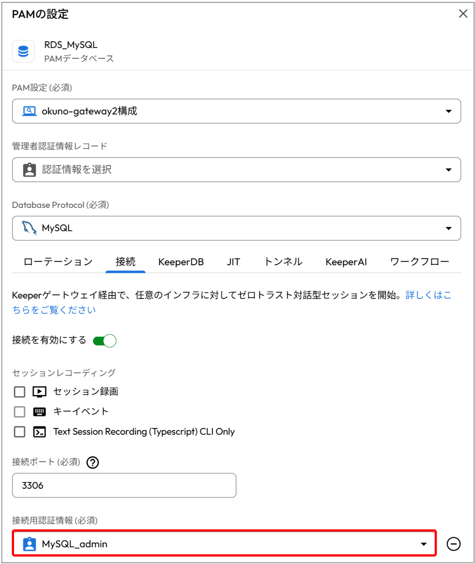
Task: Click the セッションレコーディング section label
Action: click(64, 373)
